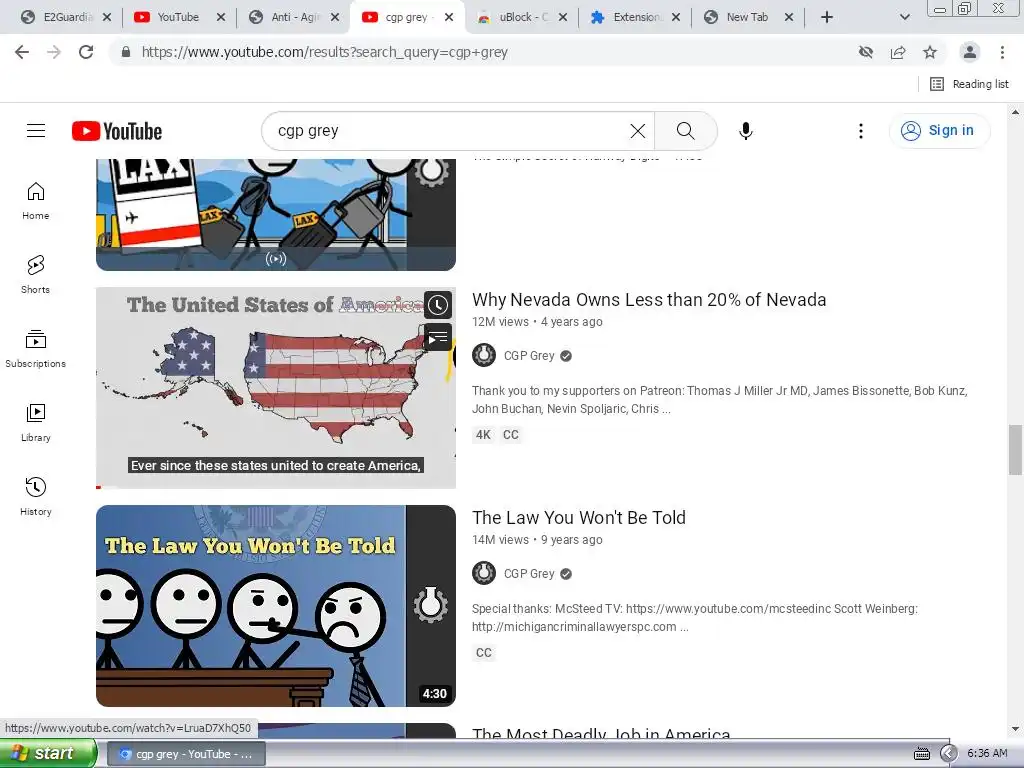Screen dimensions: 1024x768
Task: Open The Most Deadly Job in America
Action: click(601, 733)
